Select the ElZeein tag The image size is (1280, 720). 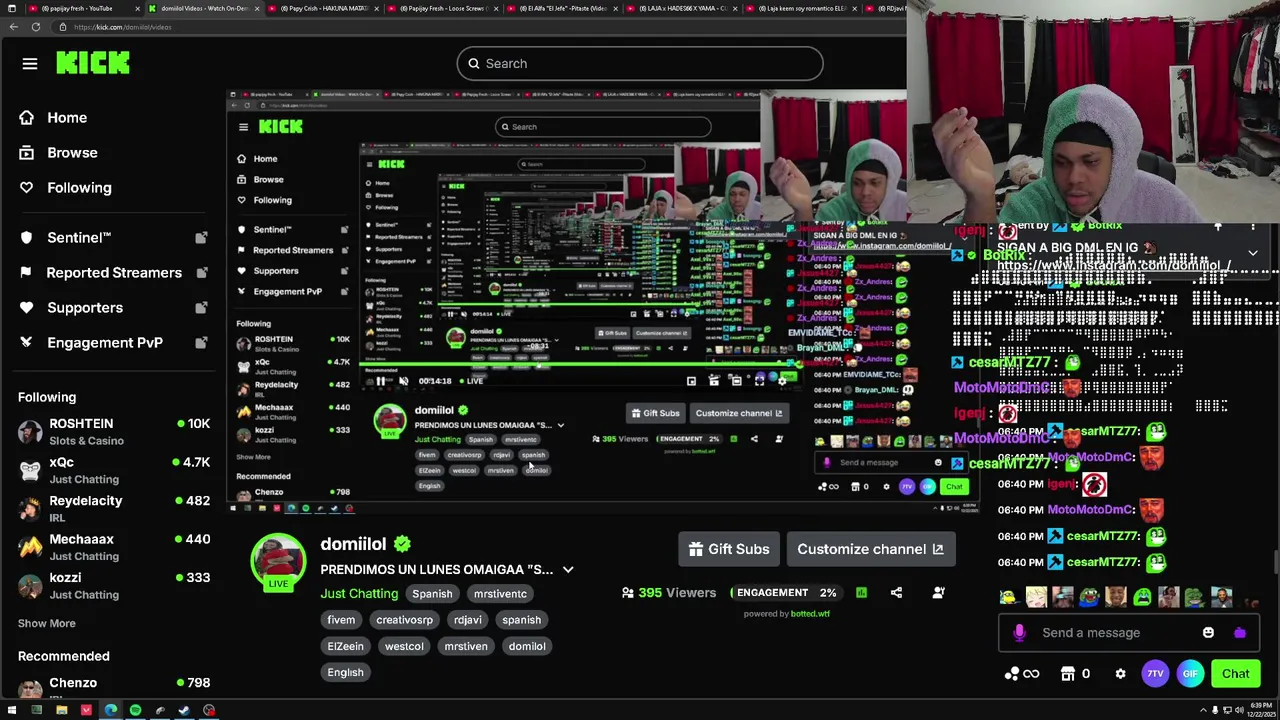tap(345, 646)
